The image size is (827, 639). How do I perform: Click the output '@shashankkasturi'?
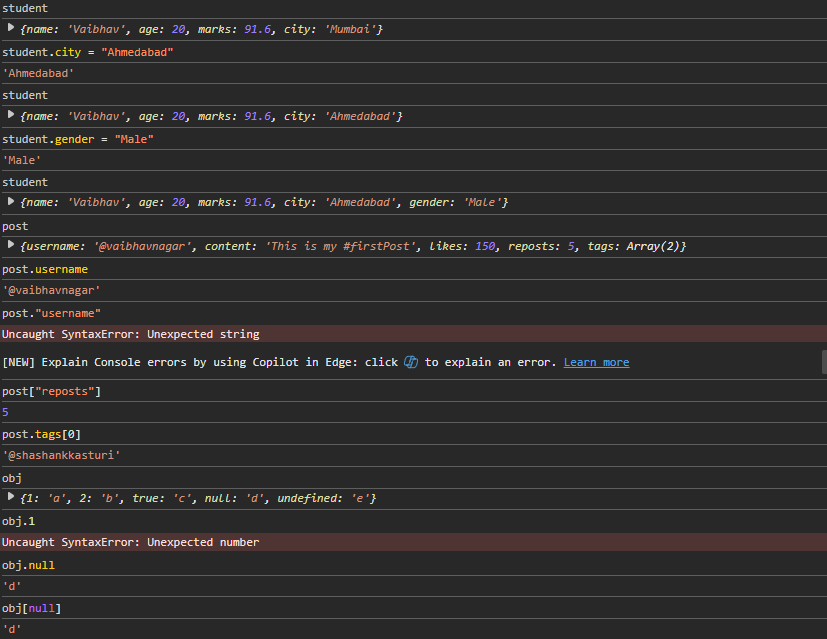(61, 456)
